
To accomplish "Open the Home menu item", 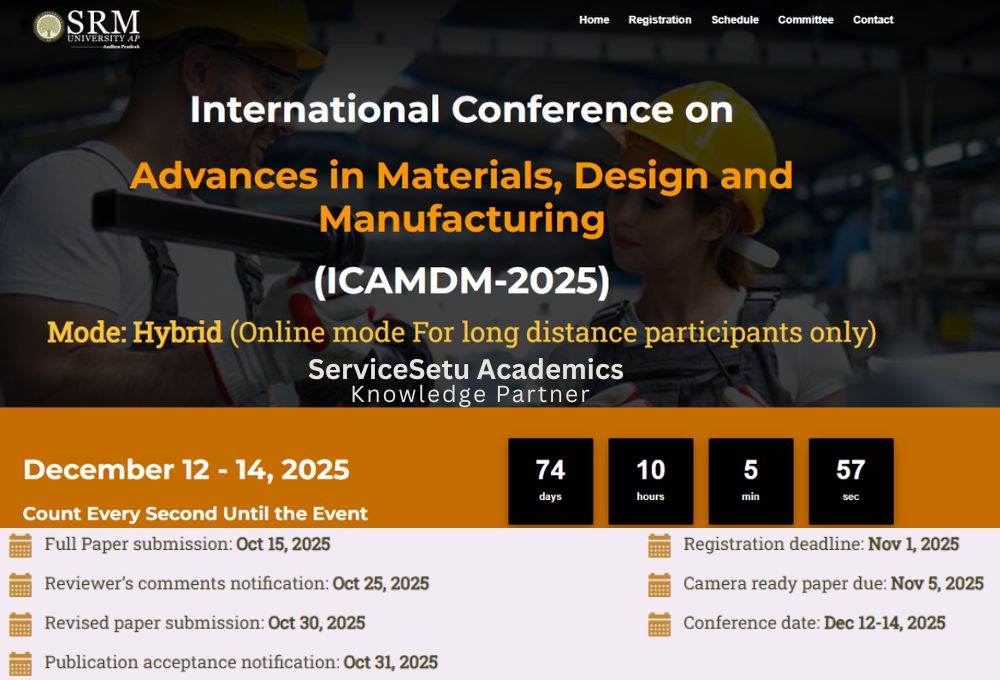I will (x=594, y=20).
